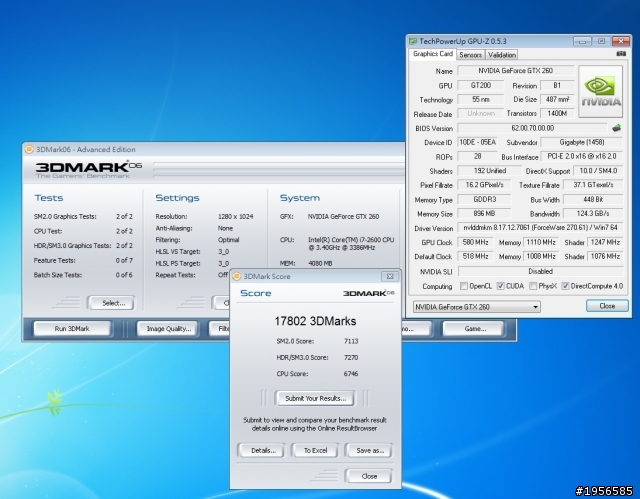The height and width of the screenshot is (499, 640).
Task: Click the Close button in GPU-Z
Action: [x=607, y=306]
